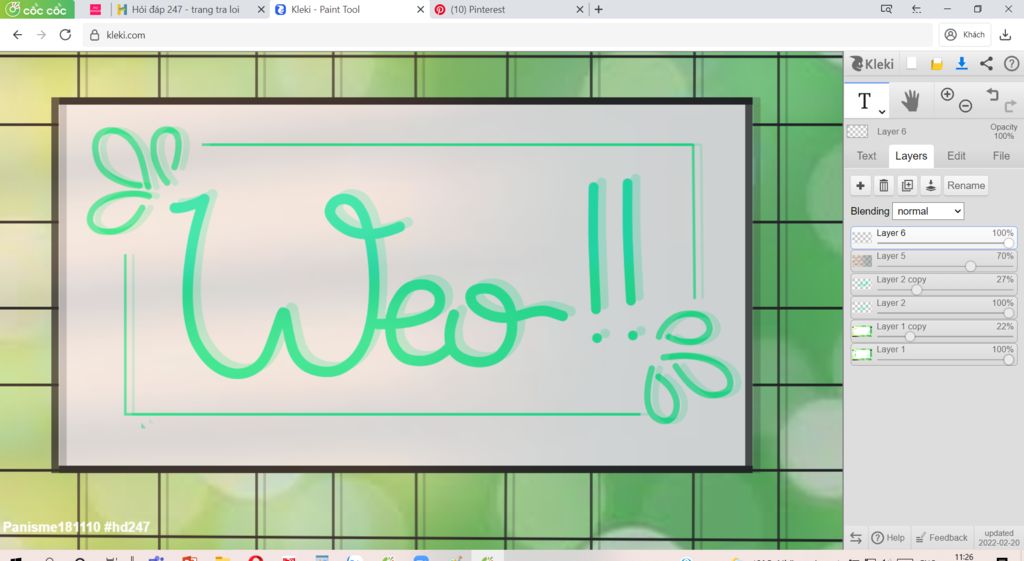Open the Khách guest profile button
The width and height of the screenshot is (1024, 561).
click(965, 35)
